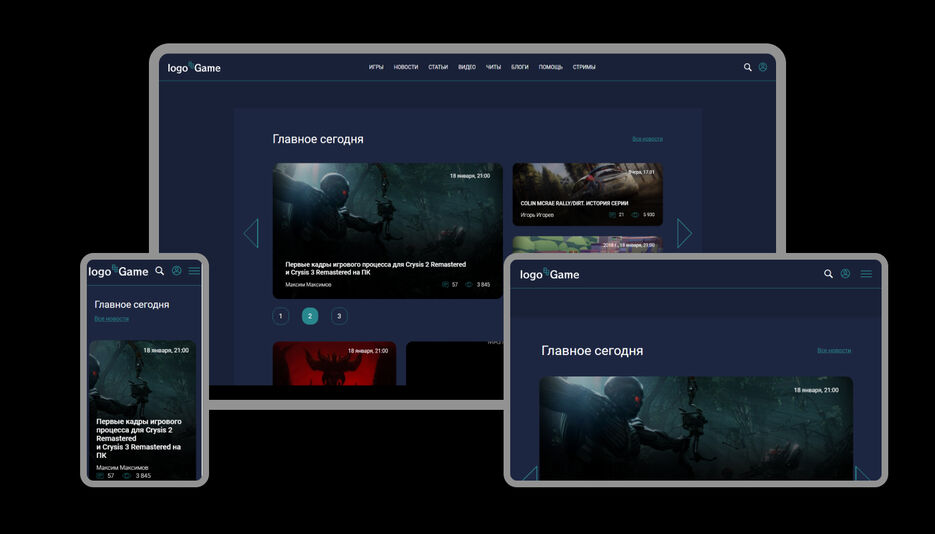Go to previous slide in desktop carousel

(x=251, y=233)
